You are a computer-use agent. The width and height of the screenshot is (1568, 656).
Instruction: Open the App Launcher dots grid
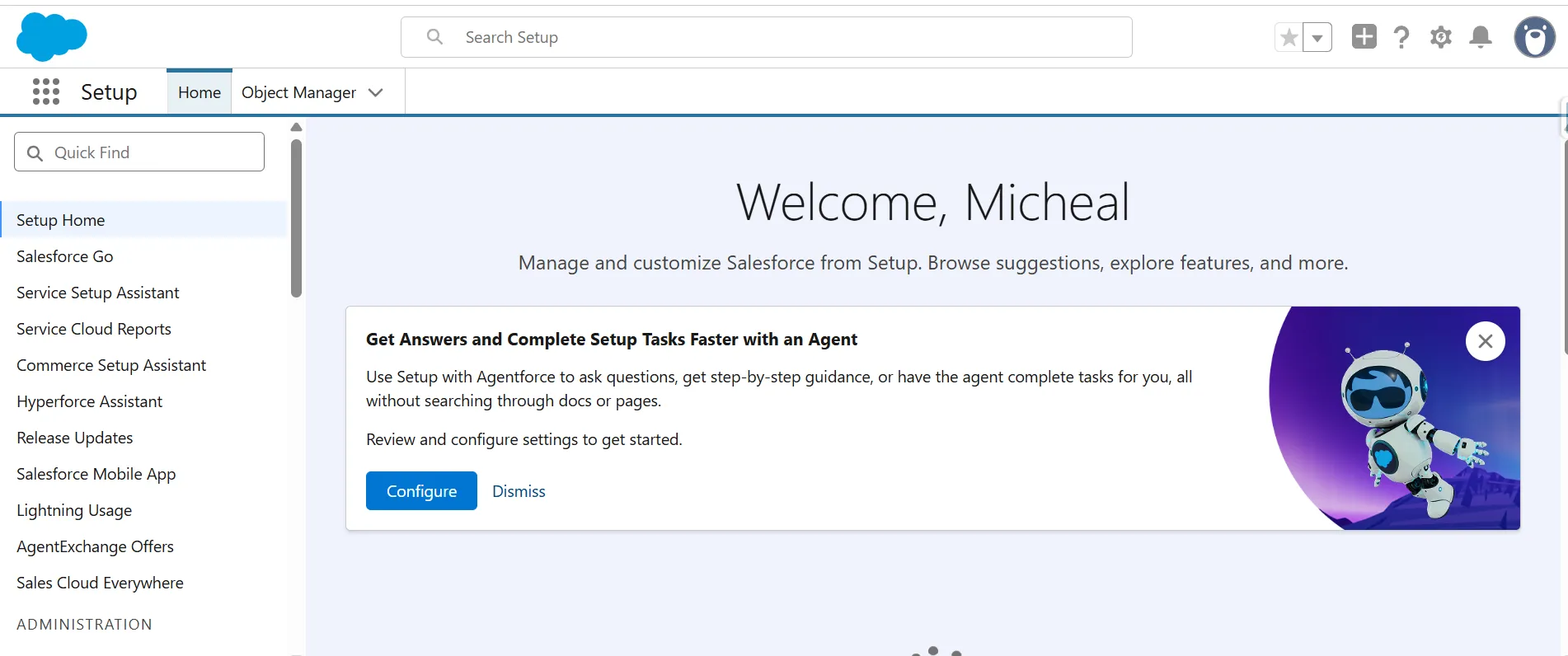click(46, 91)
